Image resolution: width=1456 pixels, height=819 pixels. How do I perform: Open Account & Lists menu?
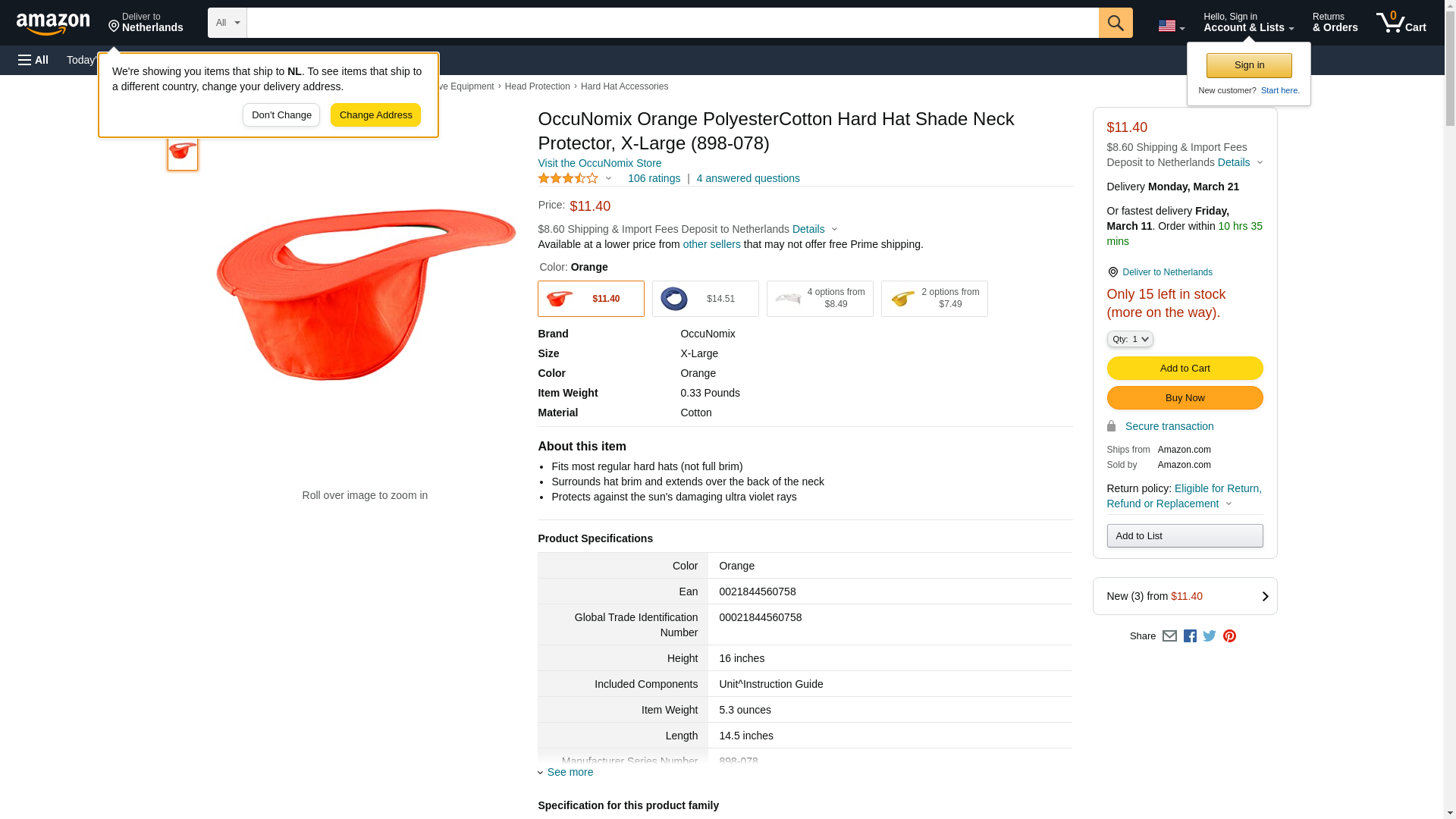click(1248, 23)
